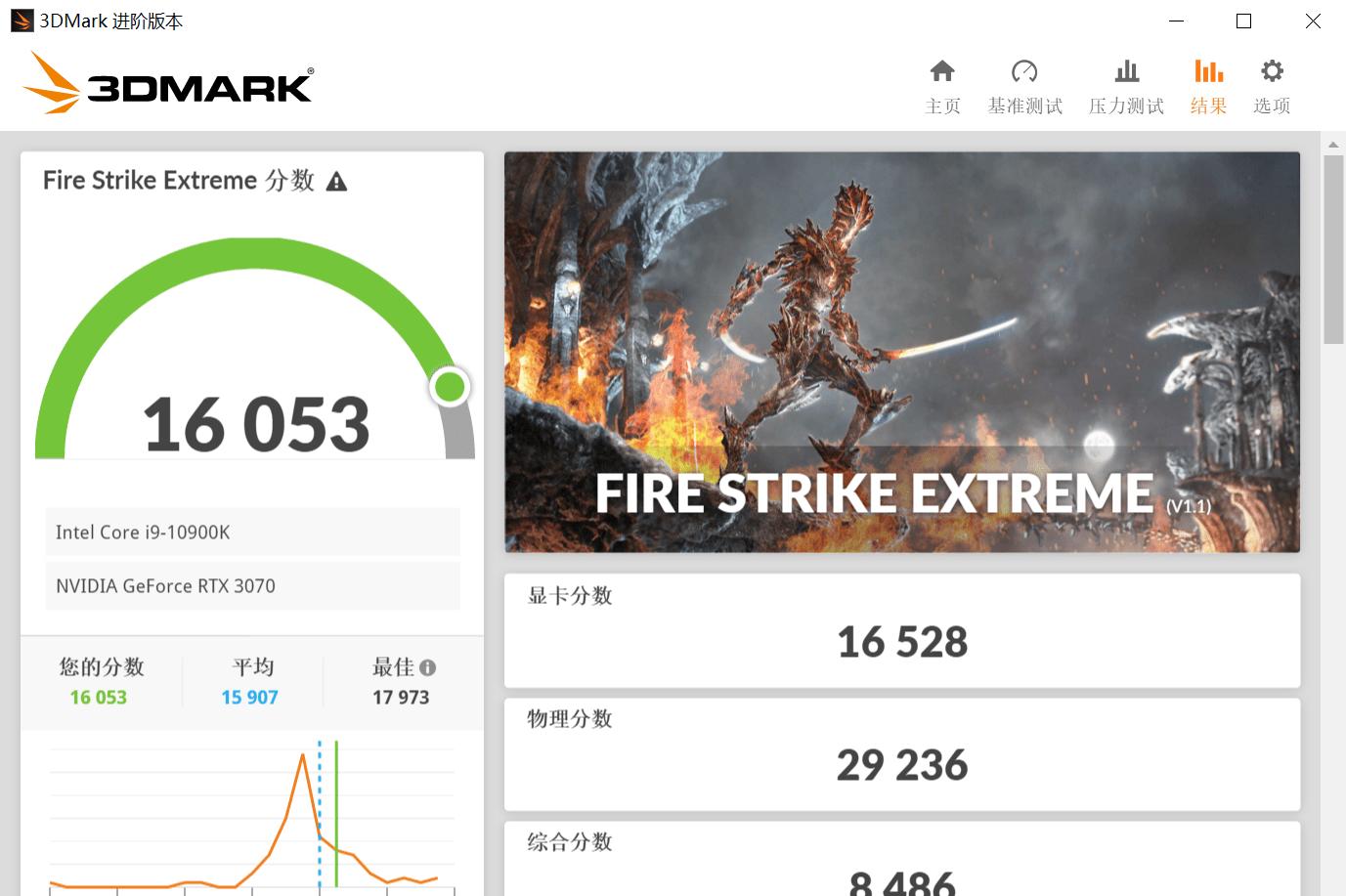
Task: Switch to the 压力测试 tab label
Action: (x=1126, y=106)
